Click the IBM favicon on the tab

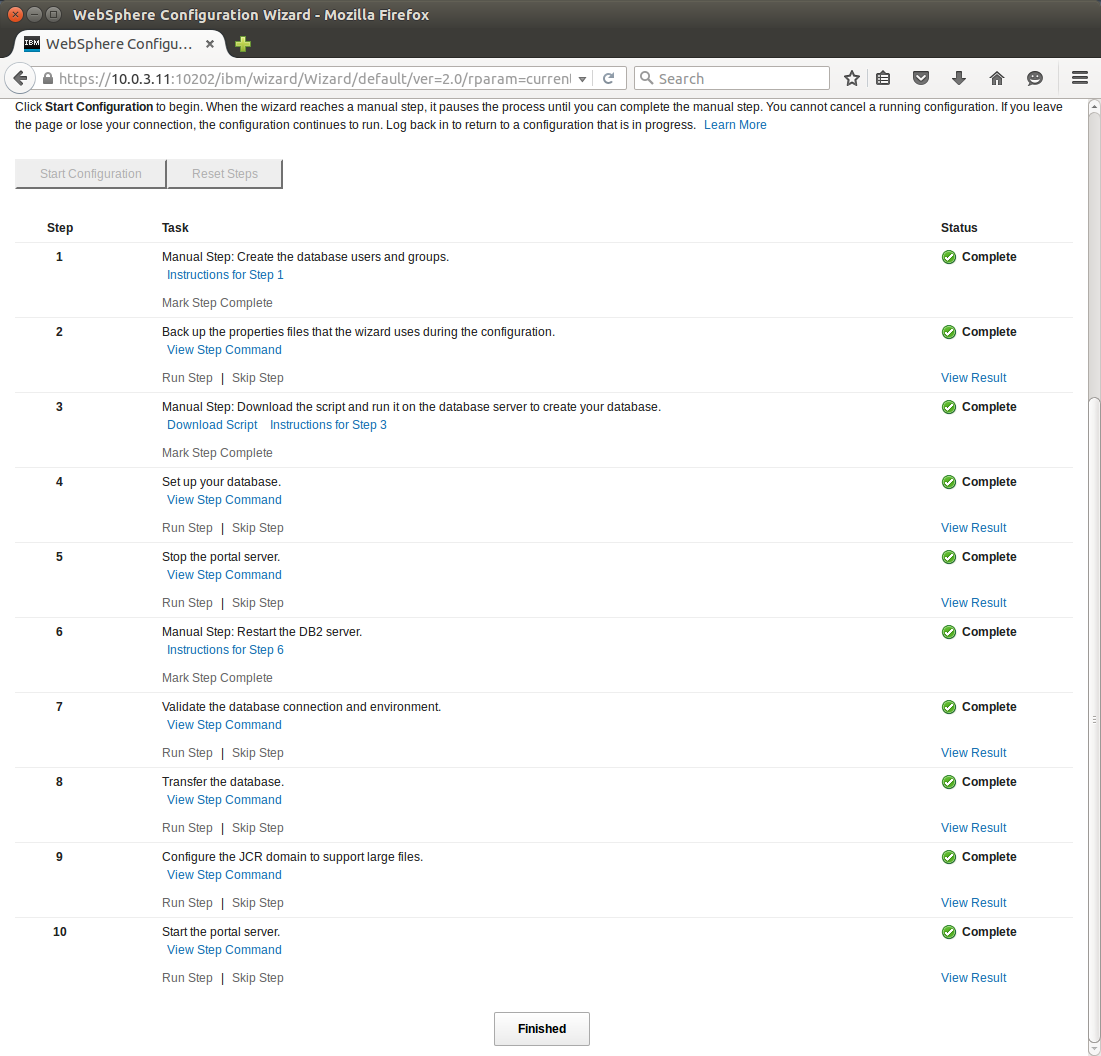(32, 44)
